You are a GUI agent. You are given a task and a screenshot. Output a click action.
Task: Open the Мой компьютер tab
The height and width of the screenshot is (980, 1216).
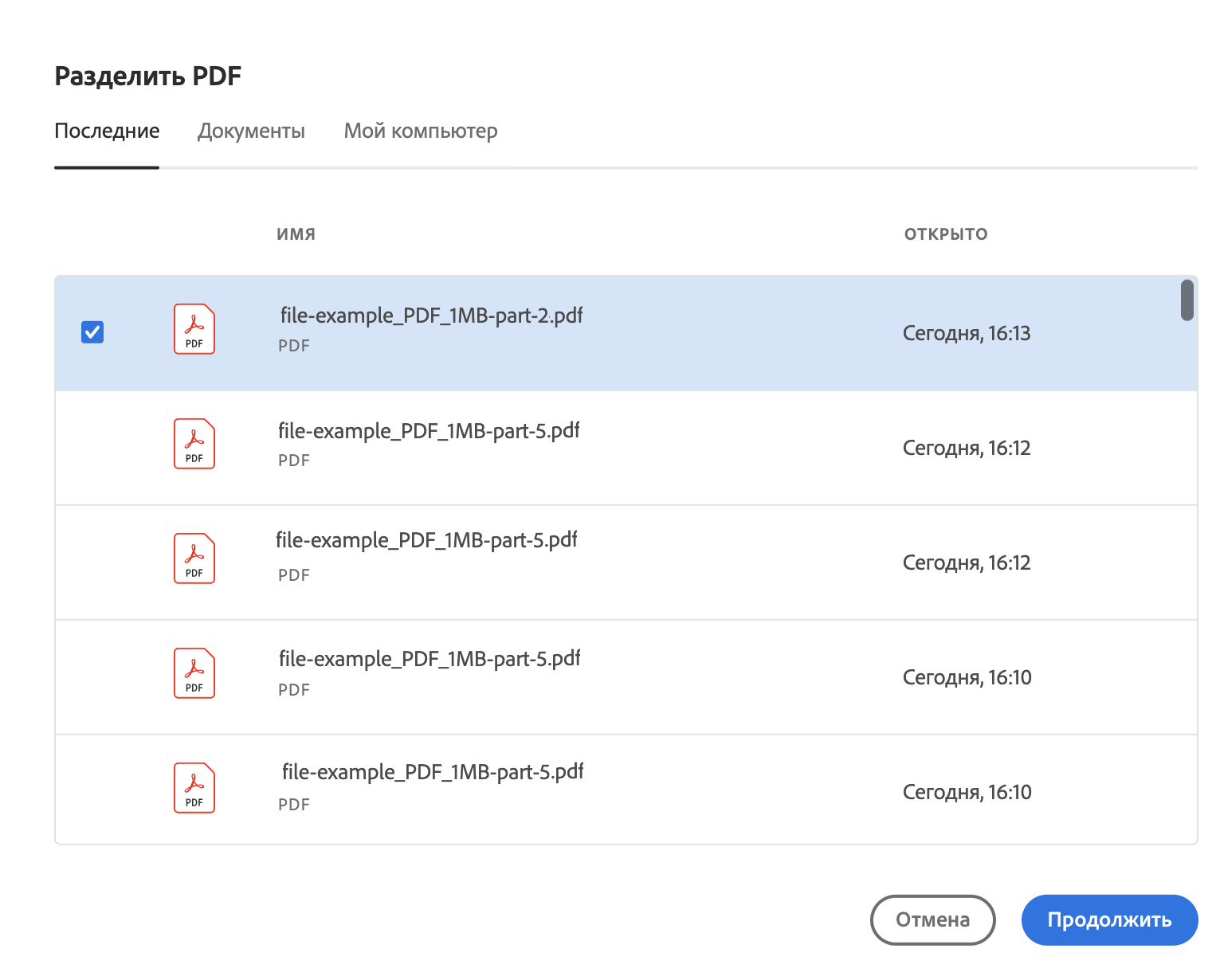(x=421, y=131)
